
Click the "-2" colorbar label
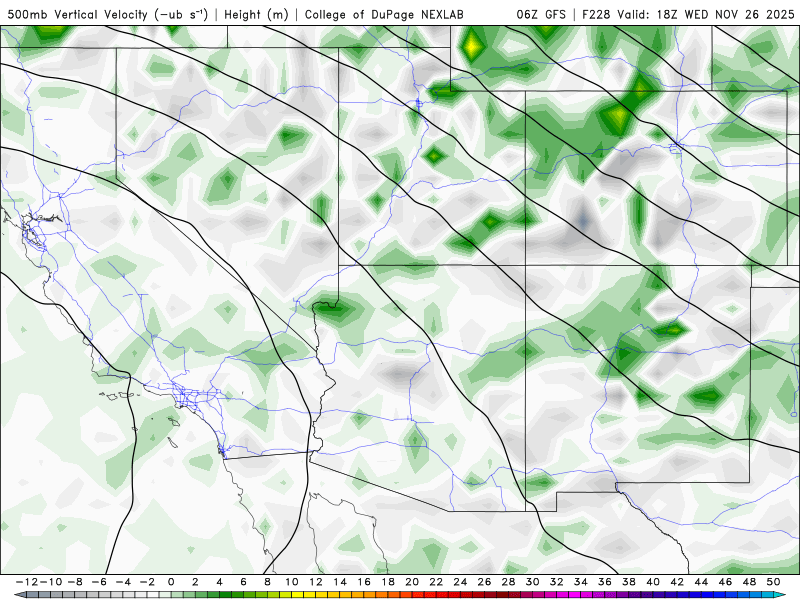tap(147, 582)
